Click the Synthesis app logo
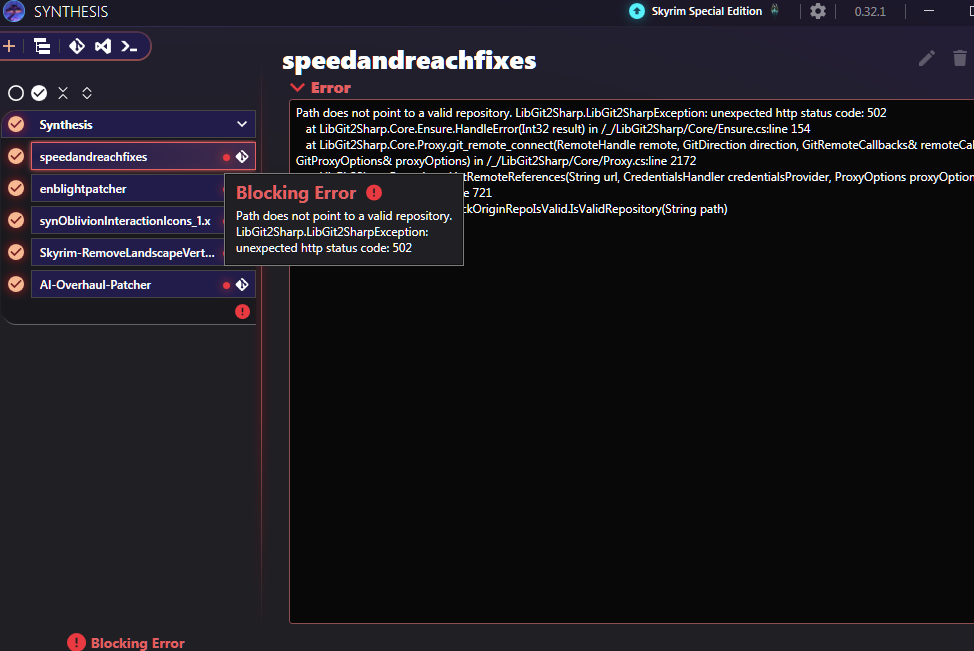The image size is (974, 651). 14,11
